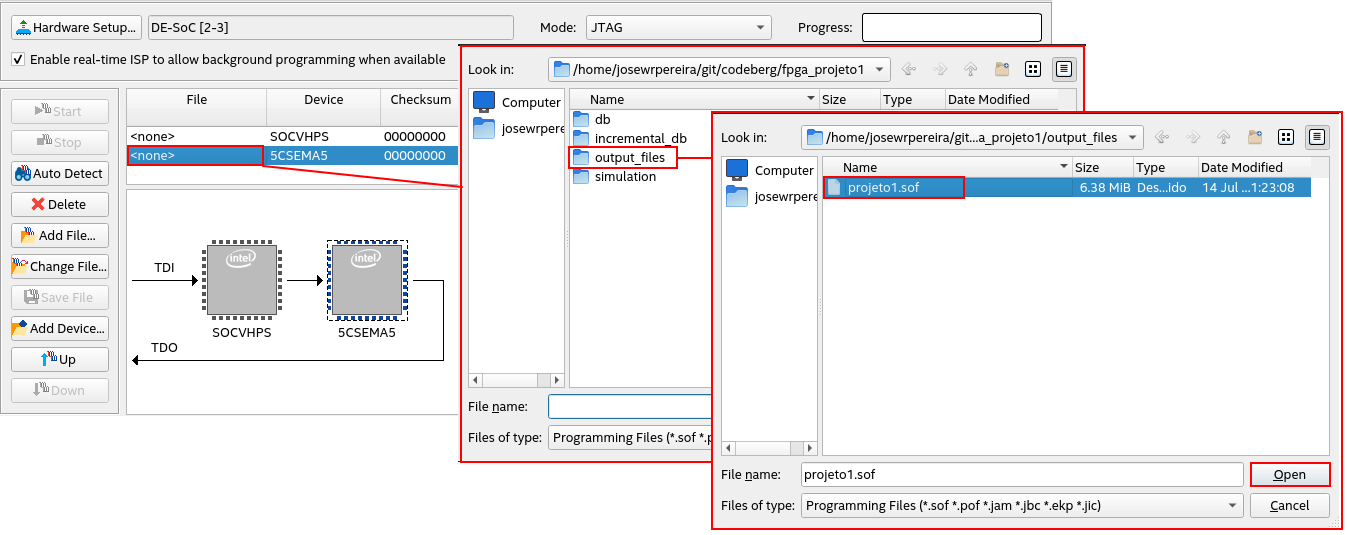Viewport: 1347px width, 535px height.
Task: Create new folder in front dialog
Action: 1255,137
